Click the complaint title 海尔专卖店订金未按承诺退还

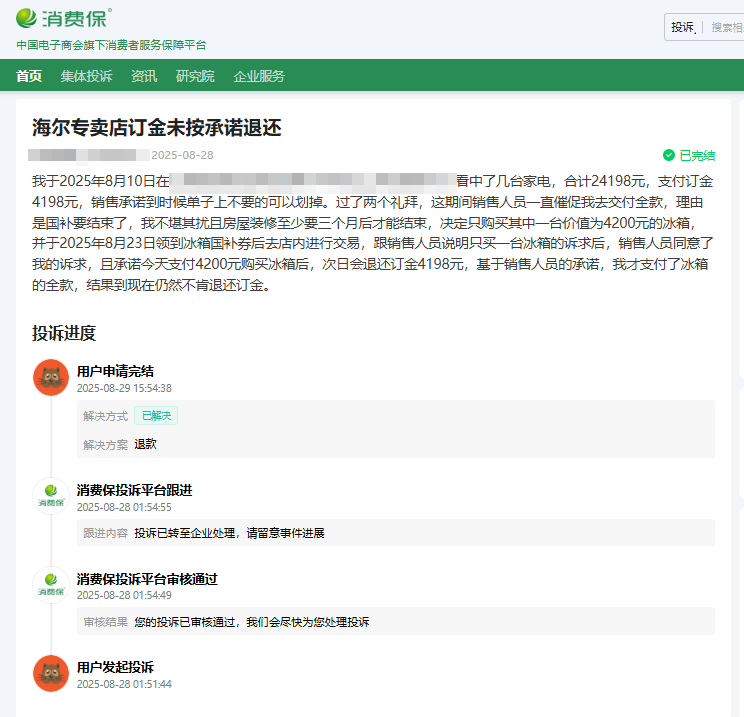(157, 128)
